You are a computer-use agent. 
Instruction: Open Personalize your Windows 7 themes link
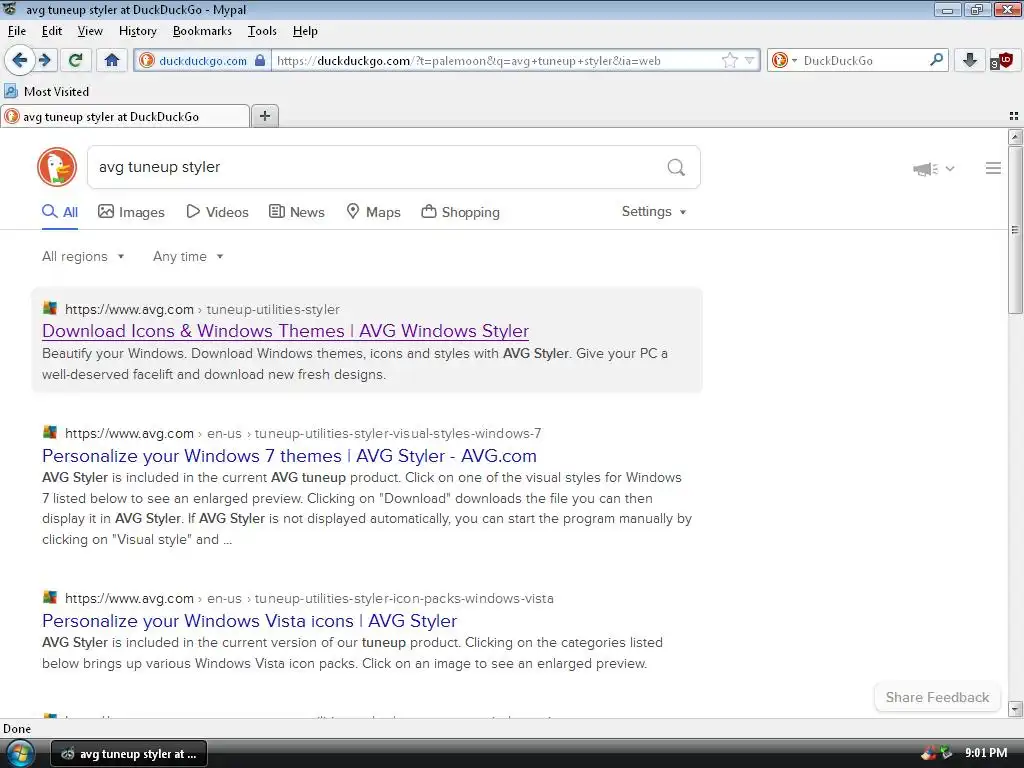[289, 456]
